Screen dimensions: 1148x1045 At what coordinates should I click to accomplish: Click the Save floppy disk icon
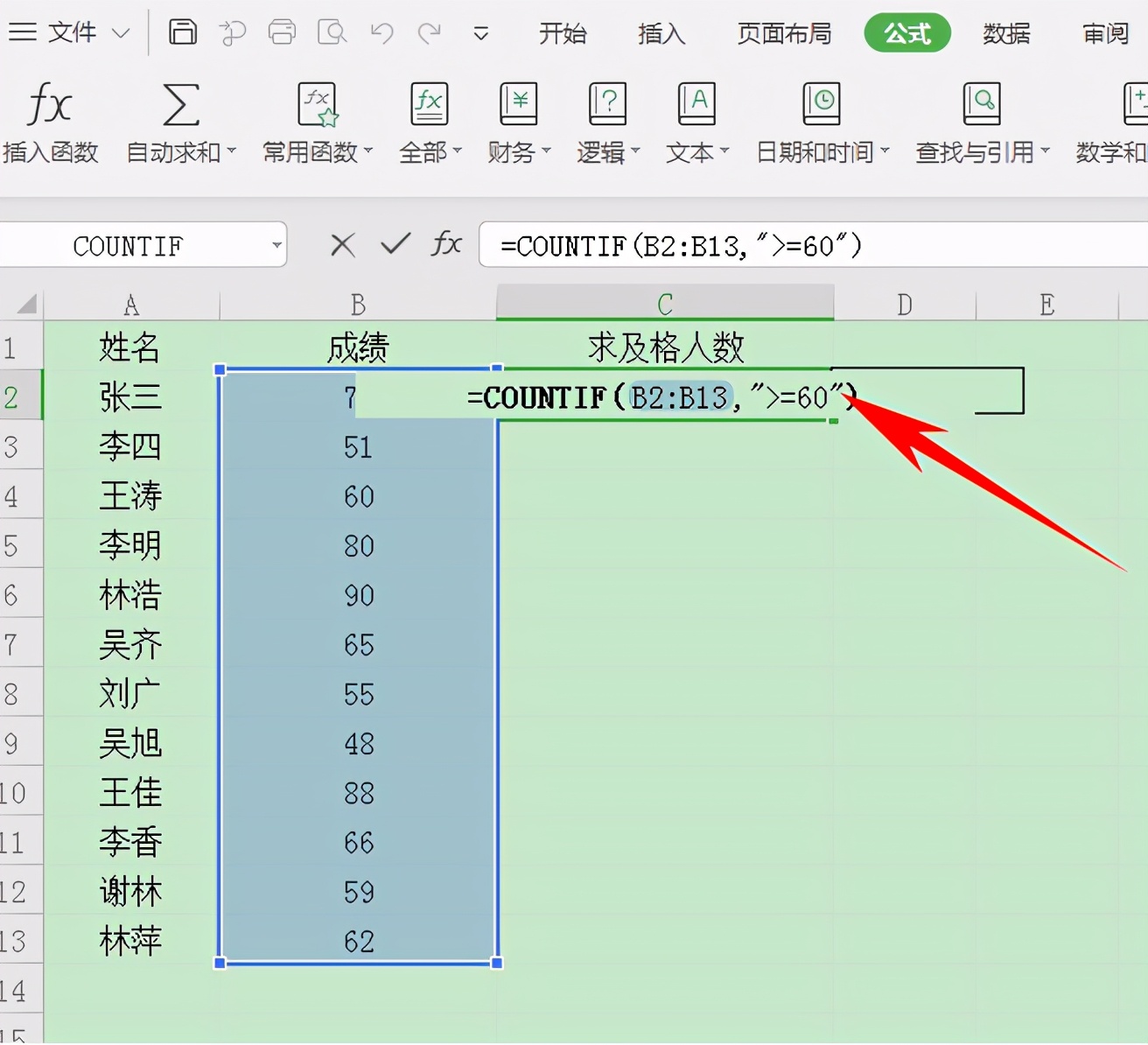tap(183, 32)
